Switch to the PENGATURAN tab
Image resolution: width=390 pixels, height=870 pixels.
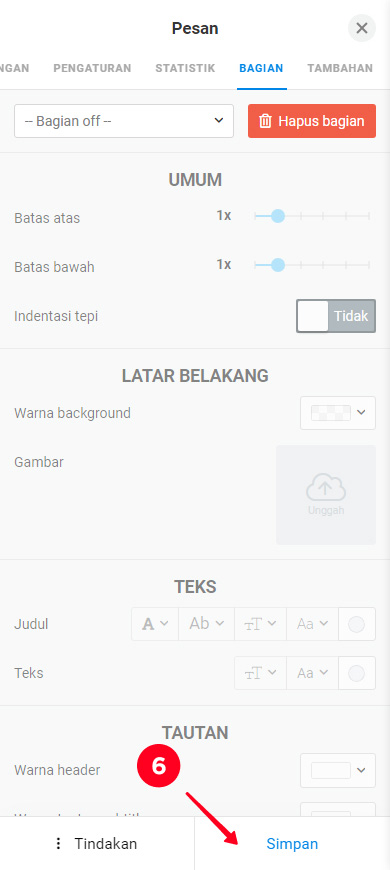(x=92, y=68)
